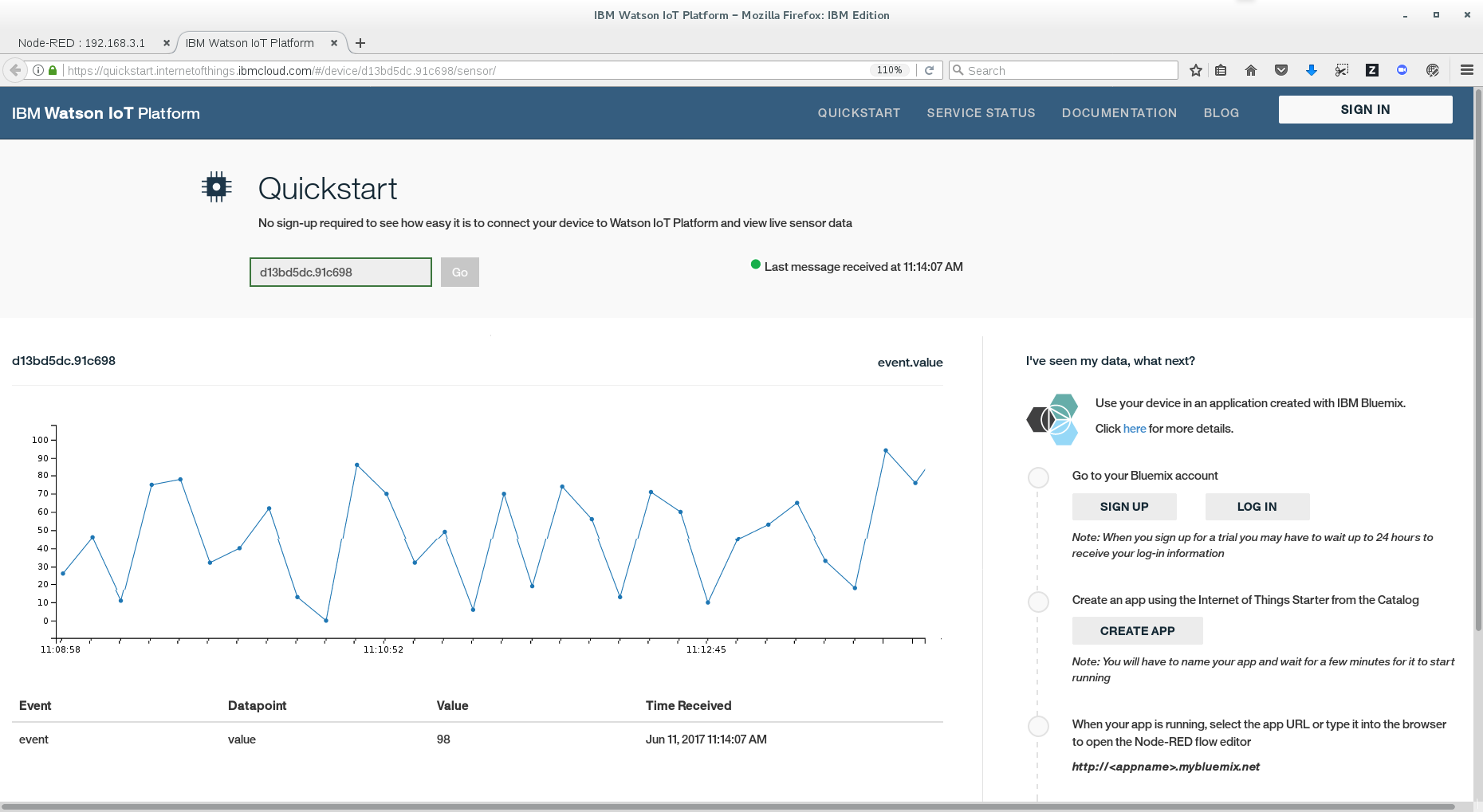The image size is (1483, 812).
Task: Click the black Z extension icon
Action: coord(1372,70)
